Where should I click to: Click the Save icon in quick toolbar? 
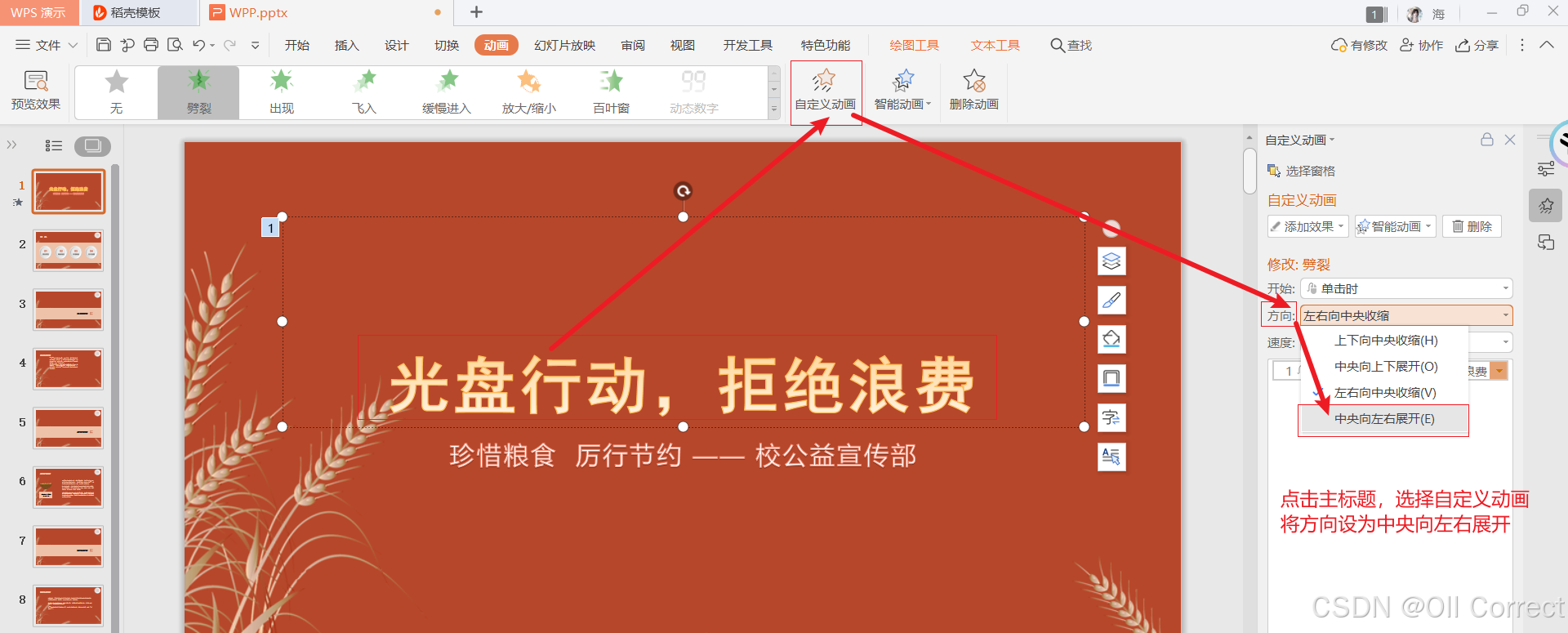coord(104,45)
